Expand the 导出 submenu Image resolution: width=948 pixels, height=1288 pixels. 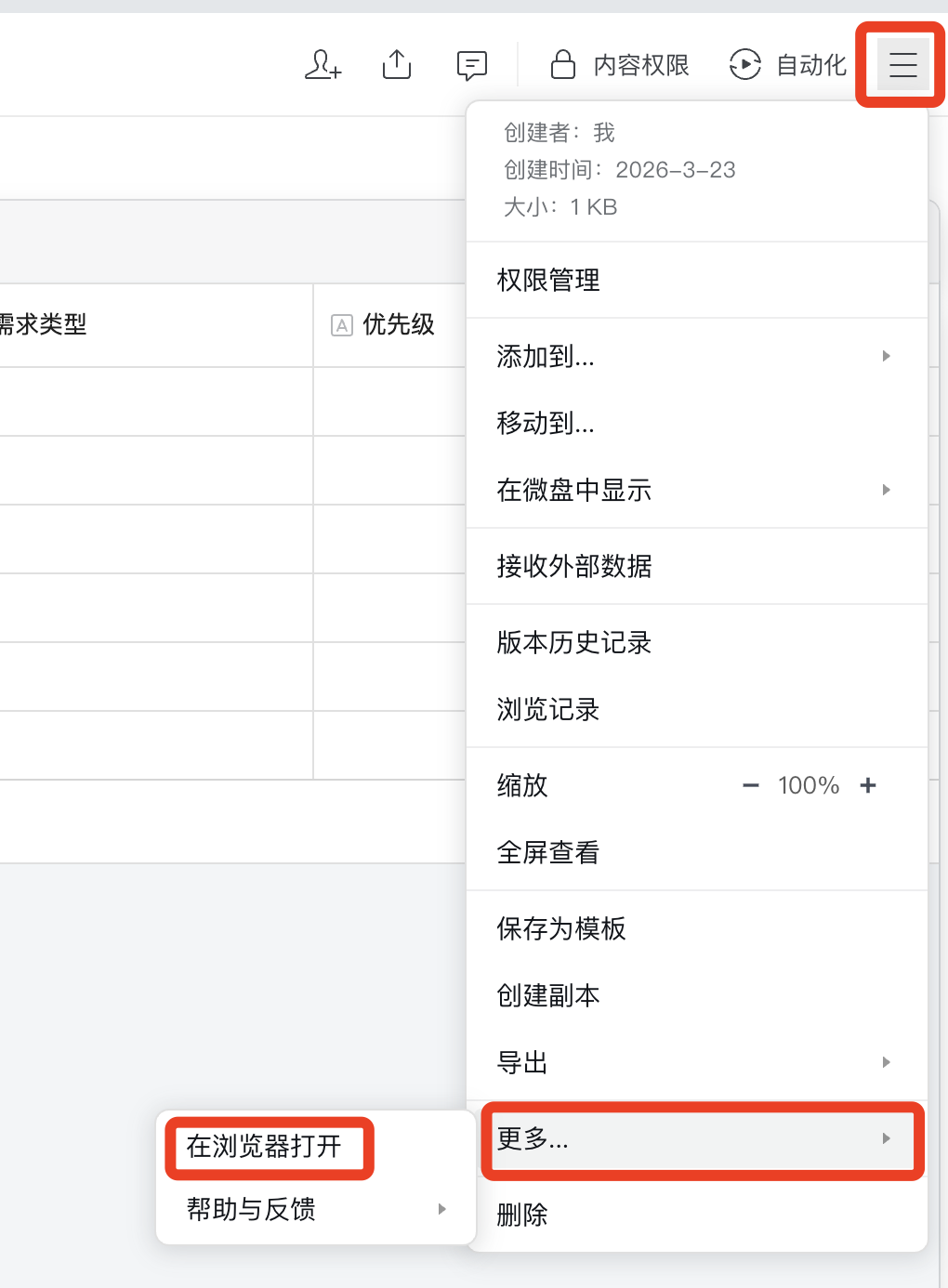tap(697, 1062)
